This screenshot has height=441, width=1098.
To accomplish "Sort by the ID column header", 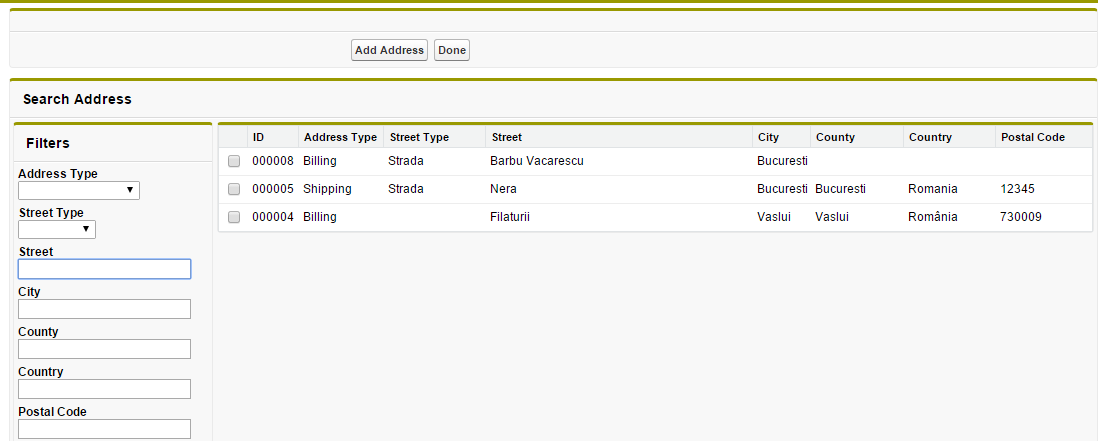I will [258, 137].
